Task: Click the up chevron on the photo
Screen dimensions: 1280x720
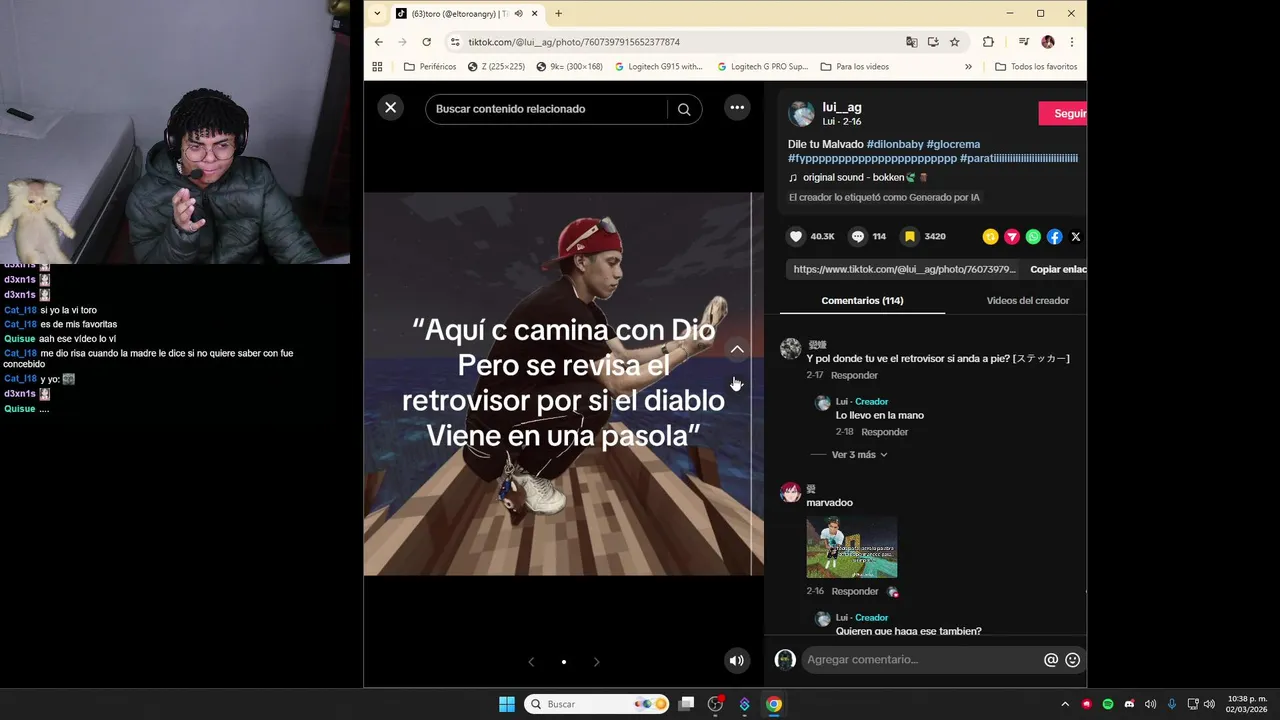Action: tap(737, 349)
